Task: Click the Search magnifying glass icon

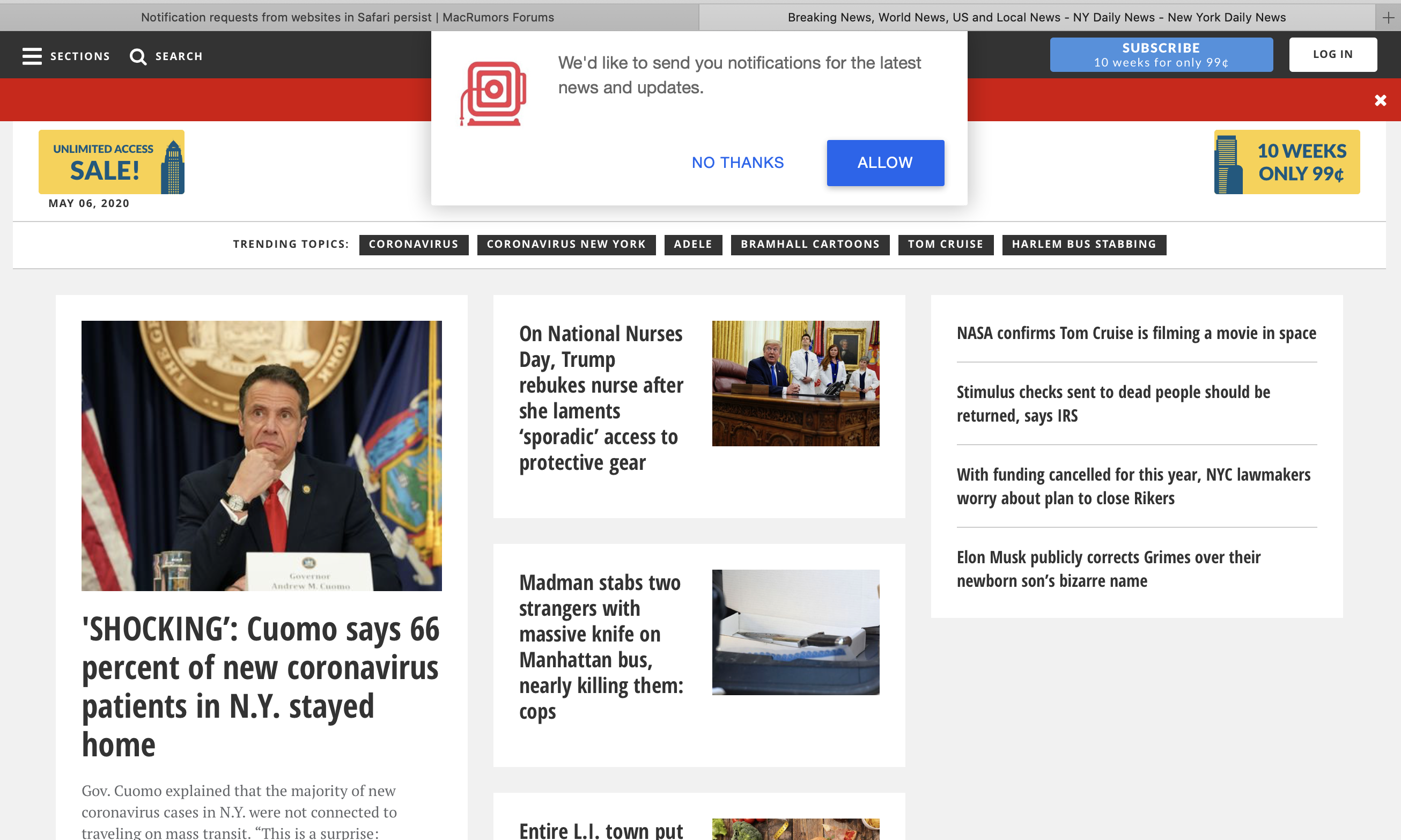Action: (137, 56)
